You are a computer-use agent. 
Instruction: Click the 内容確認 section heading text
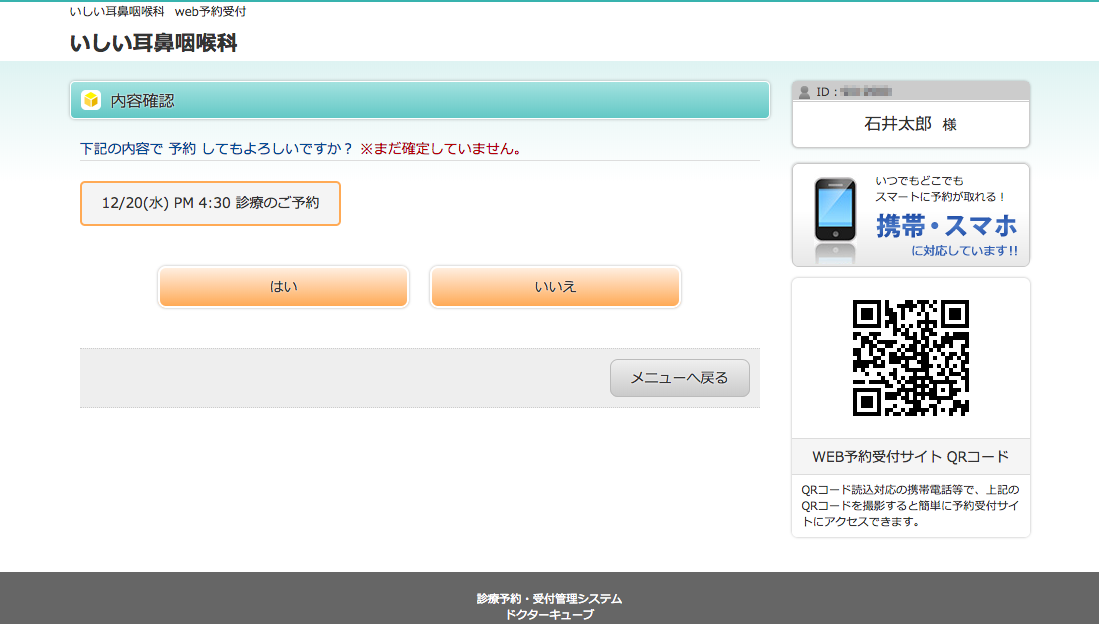pyautogui.click(x=142, y=100)
